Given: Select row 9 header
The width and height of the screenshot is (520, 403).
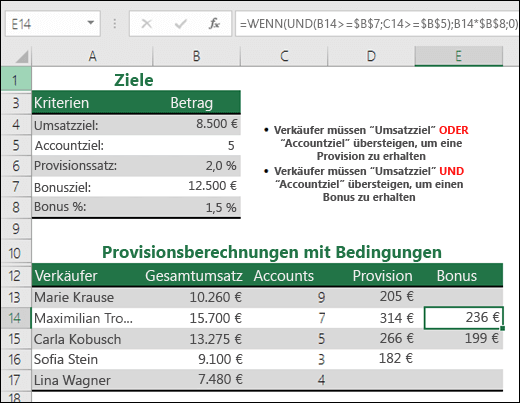Looking at the screenshot, I should (16, 229).
